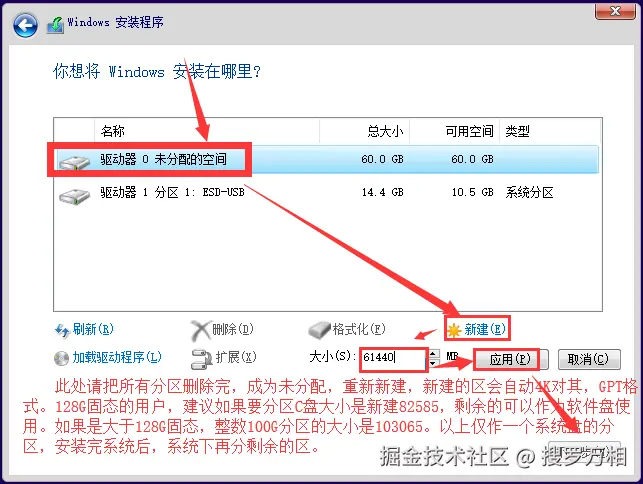Select row 驱动器 0 未分配的空间

pos(326,159)
